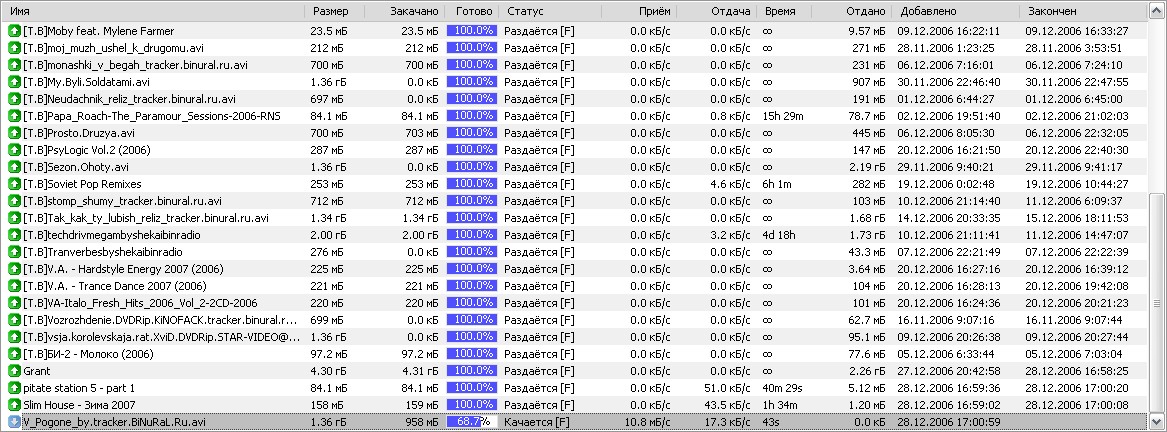
Task: Click seeding icon for БИ-2 - Молоко (2006)
Action: (14, 354)
